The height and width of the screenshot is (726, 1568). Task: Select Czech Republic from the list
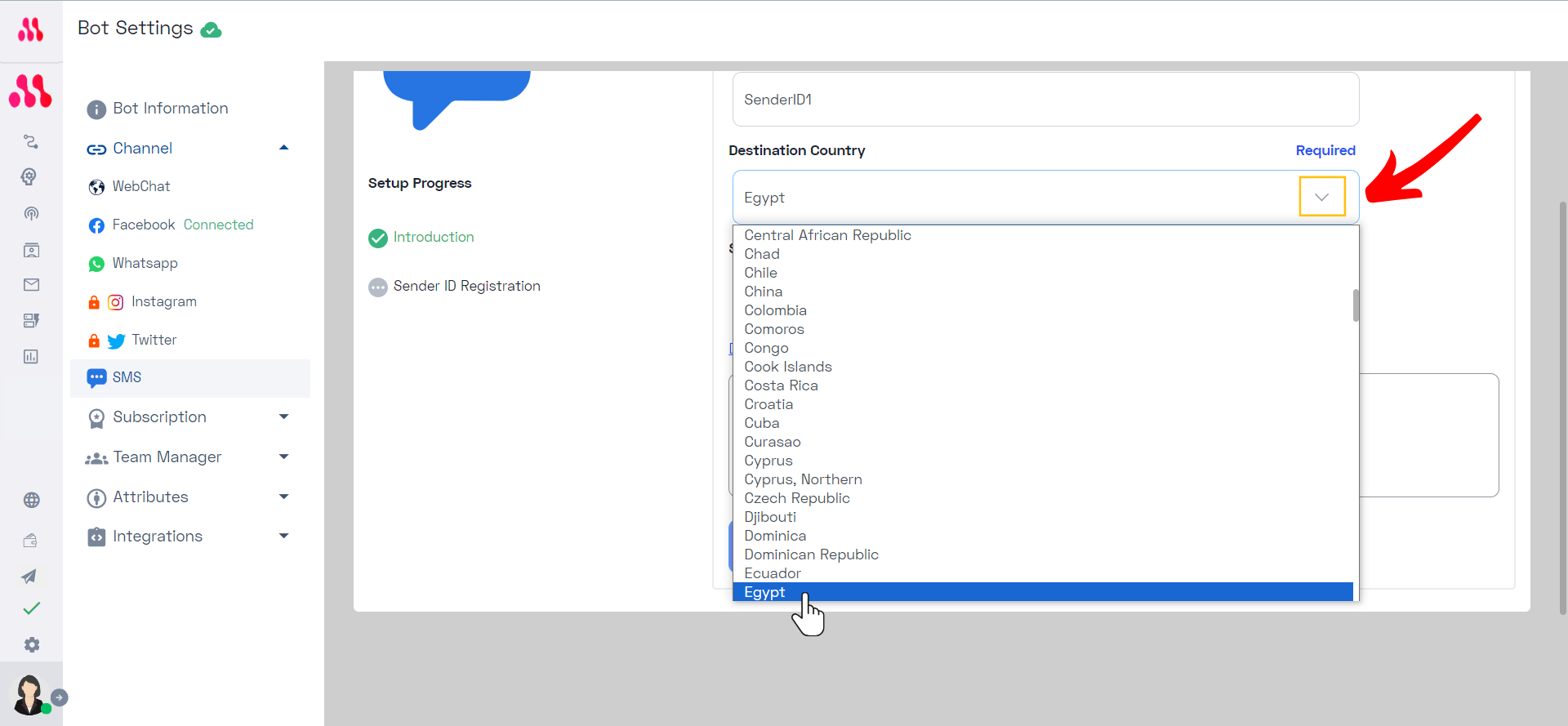click(x=1043, y=498)
